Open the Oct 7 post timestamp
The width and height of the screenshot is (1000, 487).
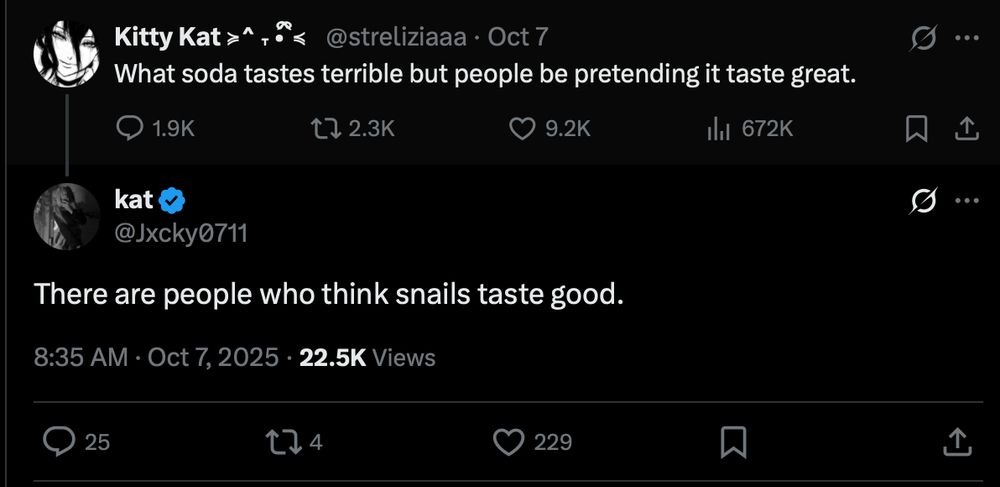pyautogui.click(x=517, y=38)
